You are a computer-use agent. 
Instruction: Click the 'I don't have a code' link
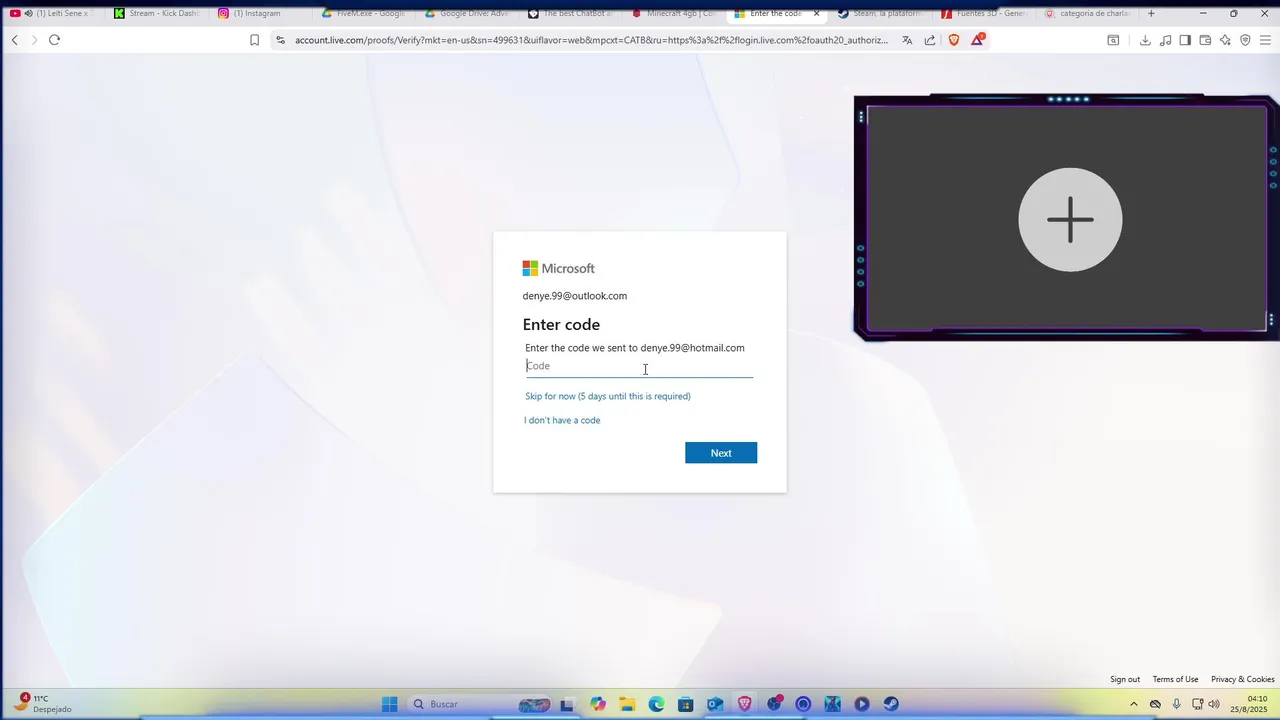point(562,420)
